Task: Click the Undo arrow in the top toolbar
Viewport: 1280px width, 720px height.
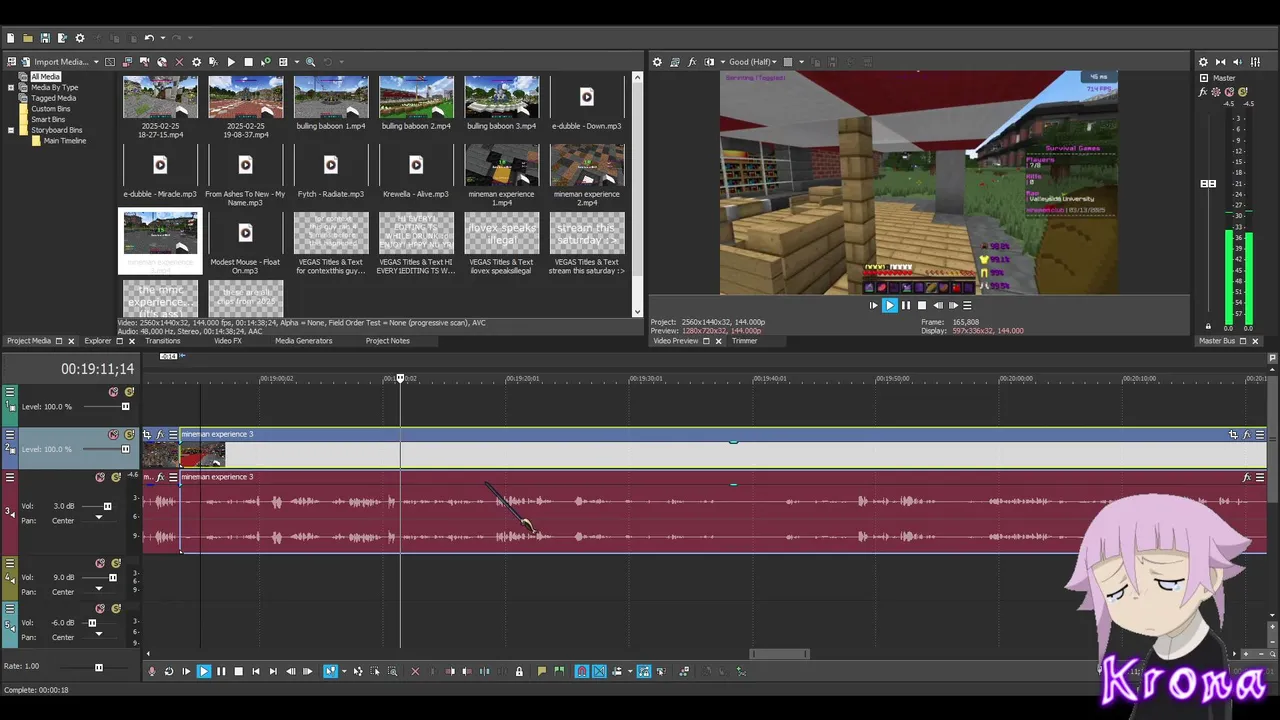Action: [149, 38]
